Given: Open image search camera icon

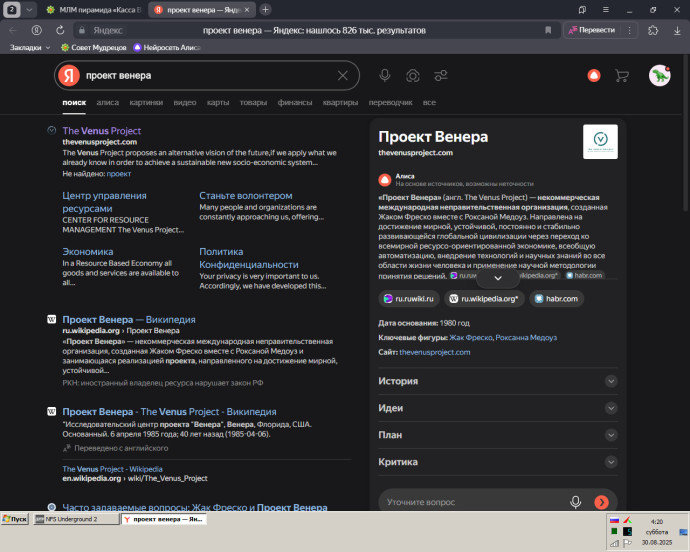Looking at the screenshot, I should (x=413, y=76).
